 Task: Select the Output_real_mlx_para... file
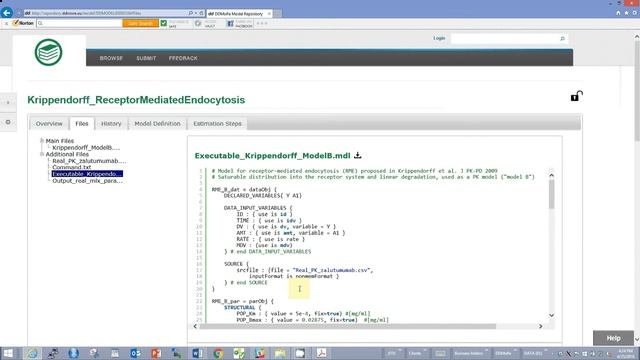(87, 181)
